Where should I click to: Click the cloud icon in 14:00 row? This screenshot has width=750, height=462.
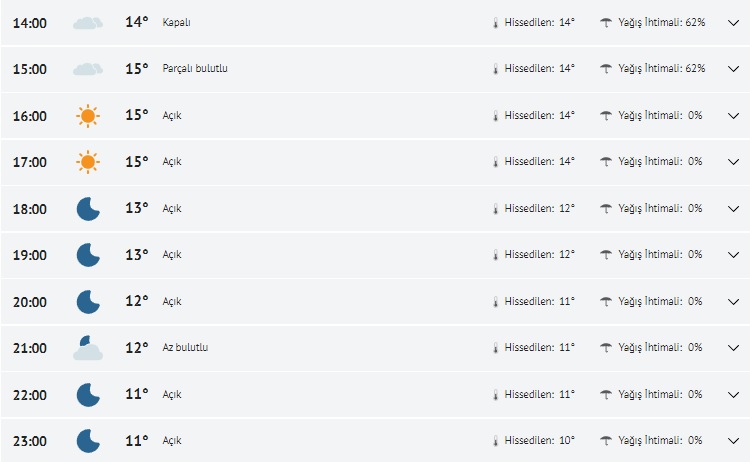click(88, 22)
